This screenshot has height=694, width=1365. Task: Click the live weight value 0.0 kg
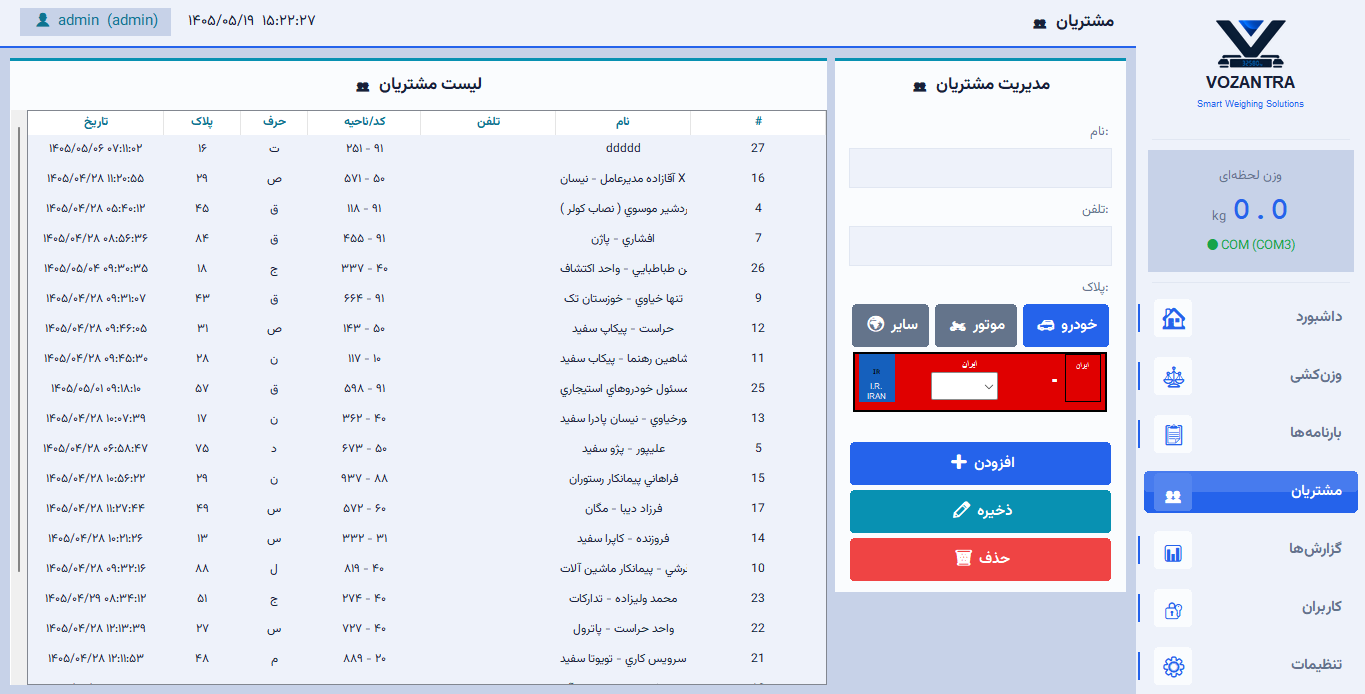click(1249, 210)
